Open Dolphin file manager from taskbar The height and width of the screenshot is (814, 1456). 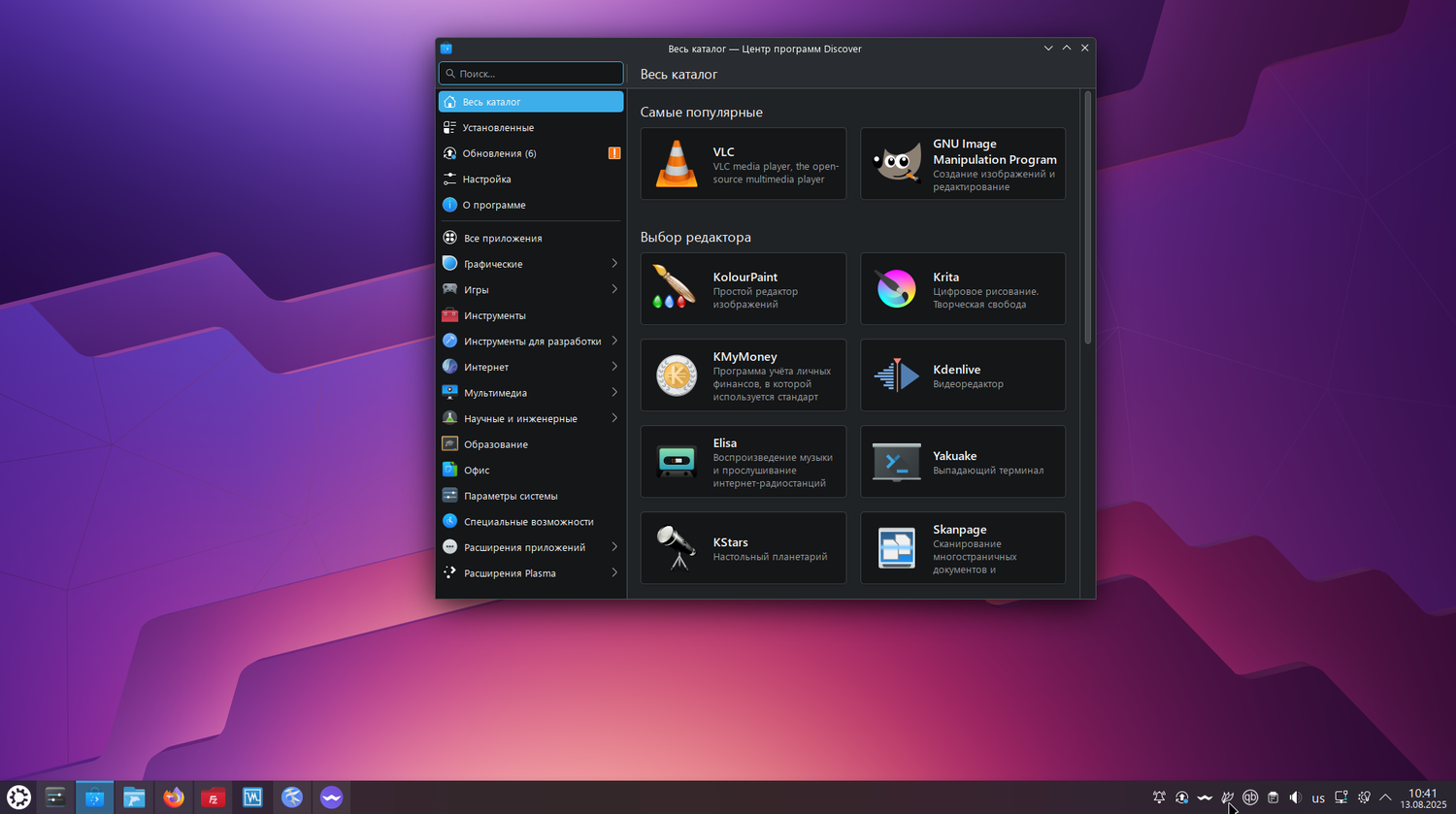pos(134,798)
